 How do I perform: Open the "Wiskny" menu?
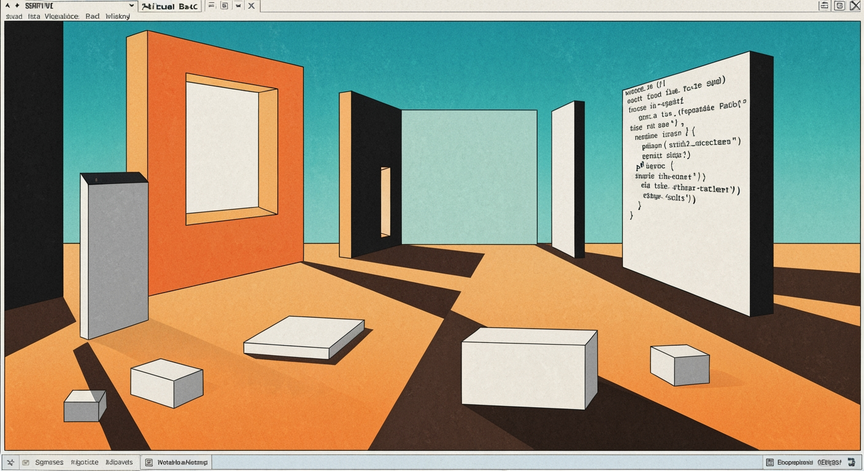point(117,17)
